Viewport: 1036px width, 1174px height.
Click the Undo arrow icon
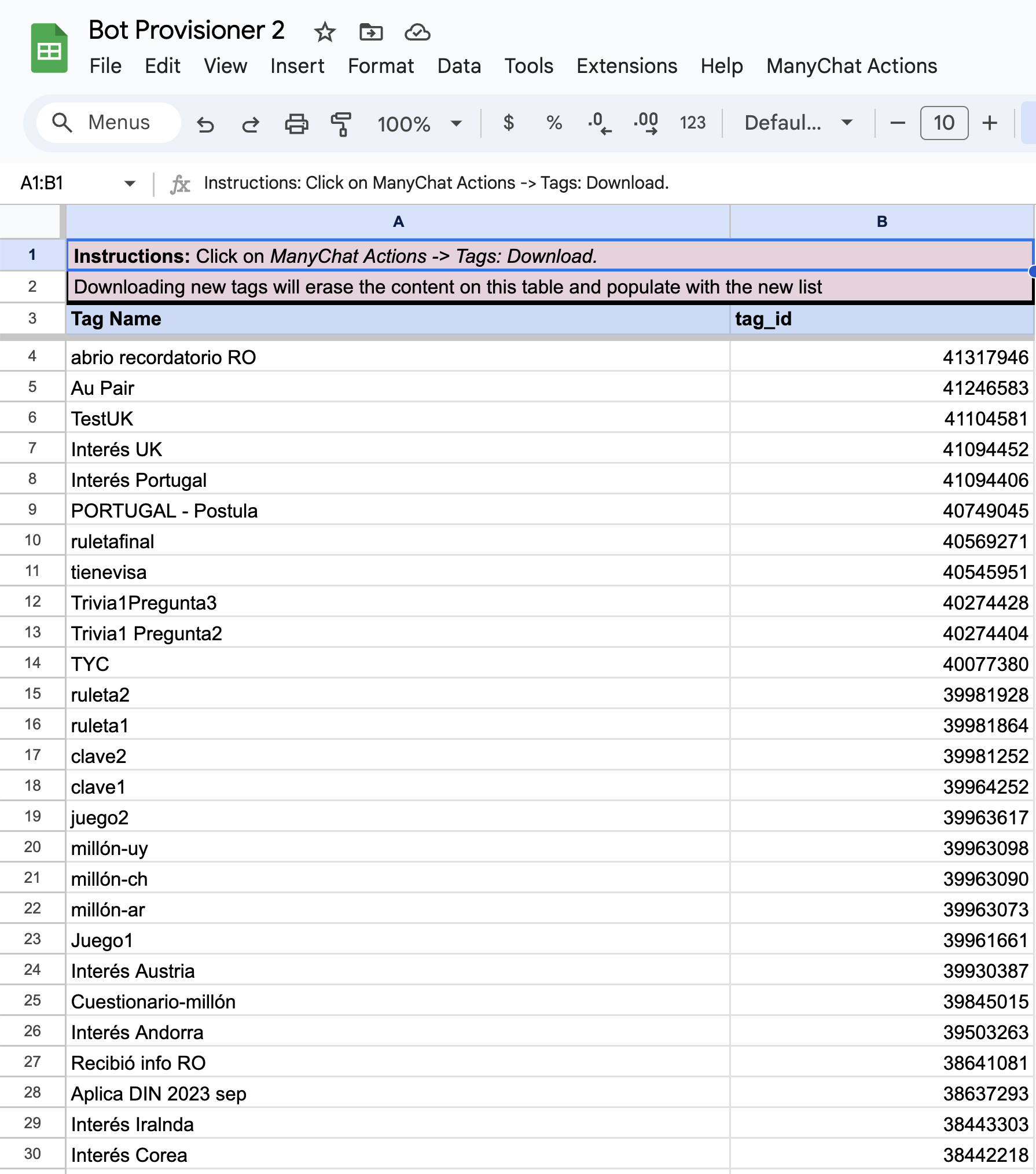(x=205, y=123)
